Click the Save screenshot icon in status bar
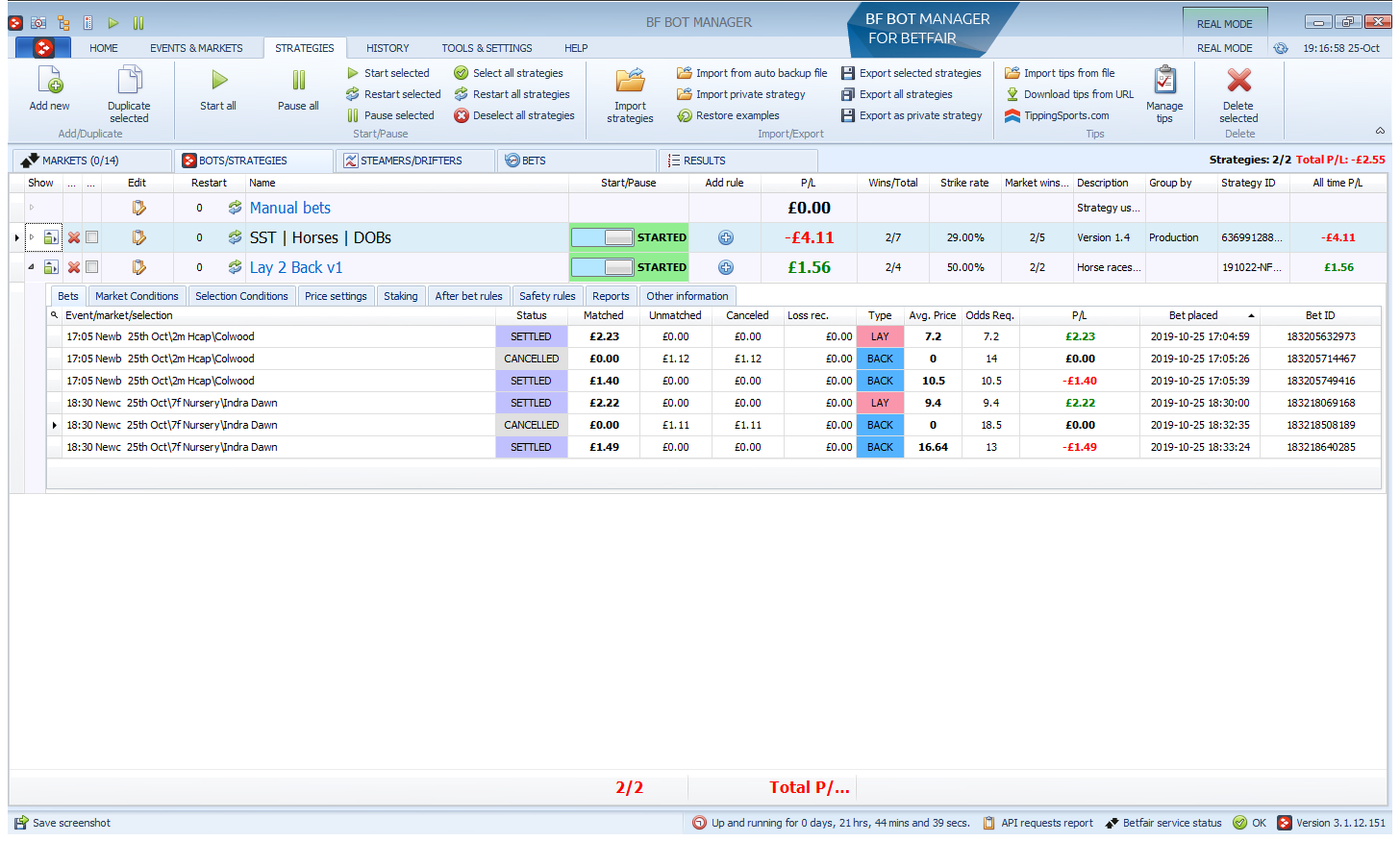 pos(21,823)
